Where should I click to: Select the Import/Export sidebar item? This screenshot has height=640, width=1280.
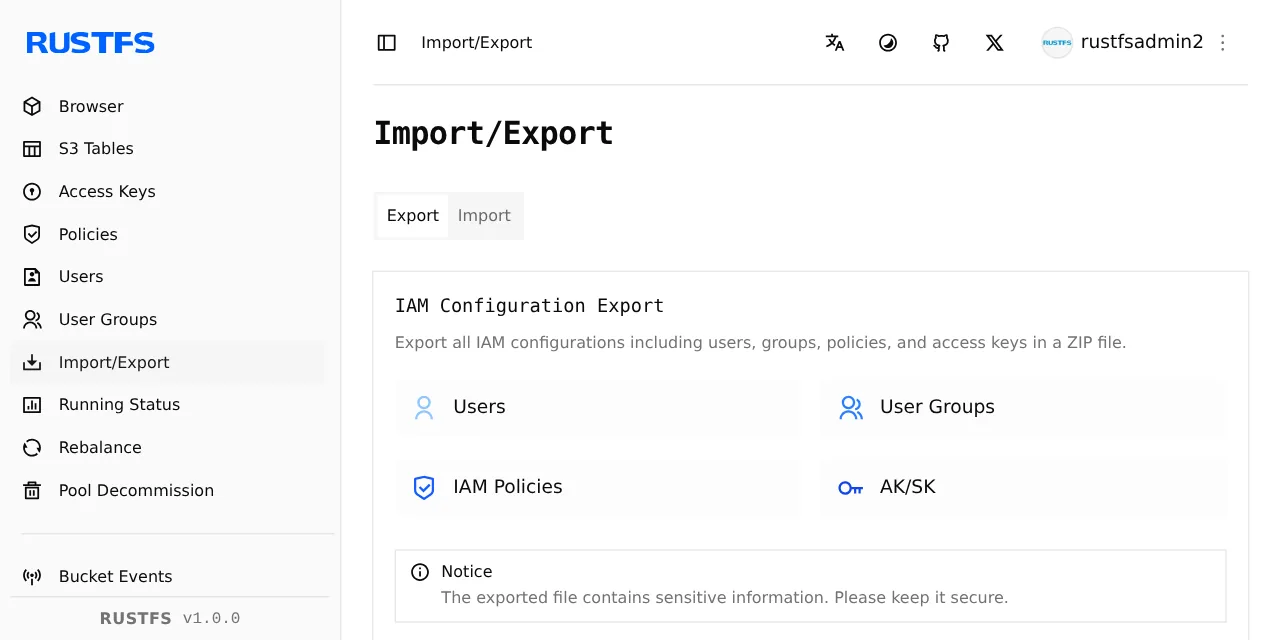click(x=168, y=362)
